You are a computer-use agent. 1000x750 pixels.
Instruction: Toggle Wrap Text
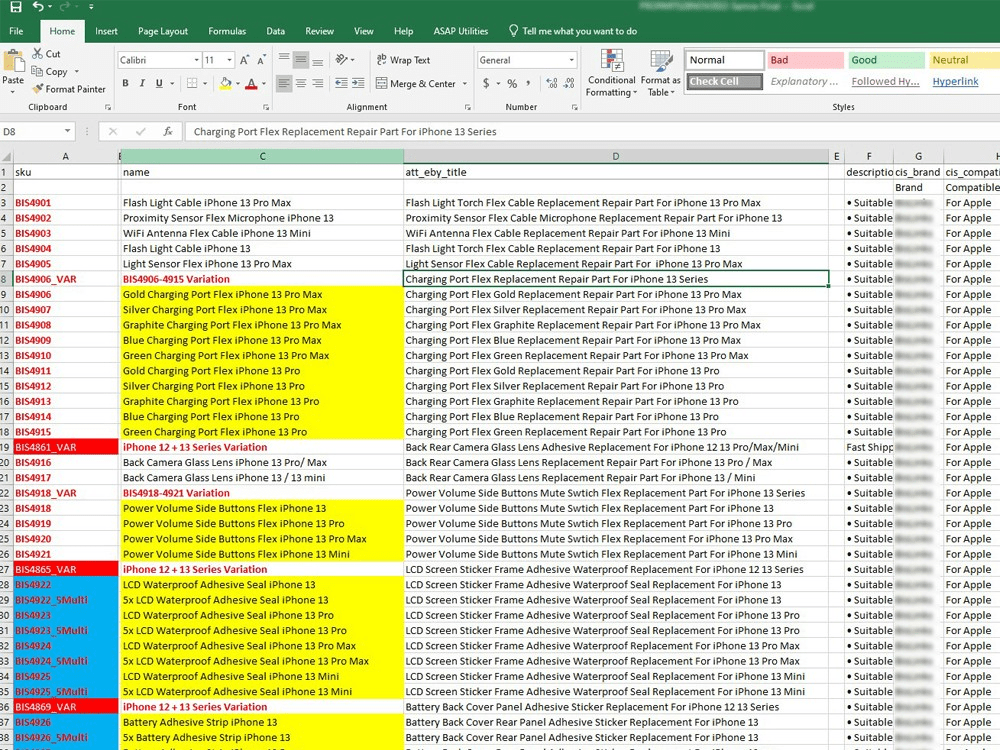(x=403, y=60)
